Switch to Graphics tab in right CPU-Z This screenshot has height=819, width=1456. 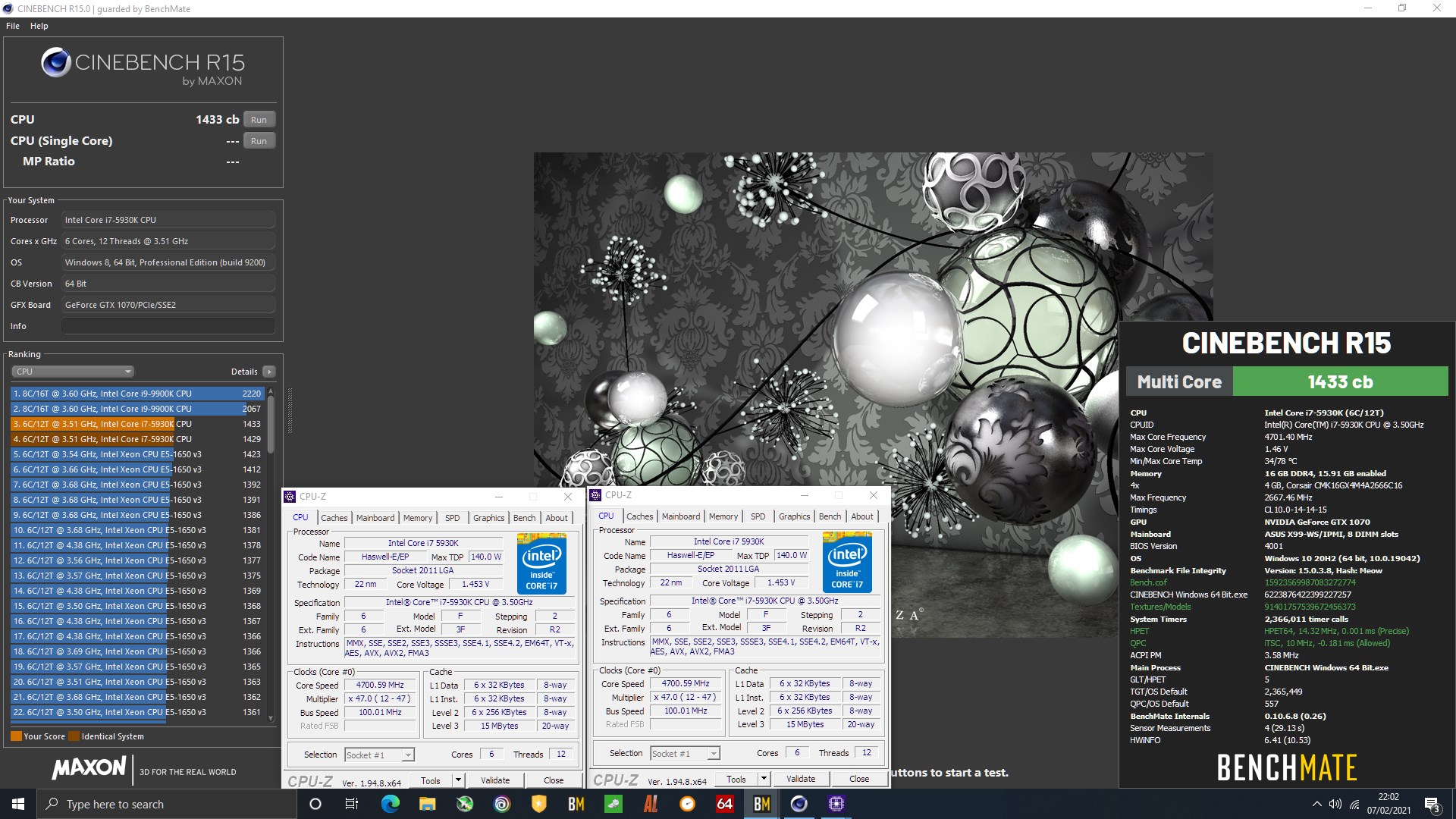click(x=794, y=516)
